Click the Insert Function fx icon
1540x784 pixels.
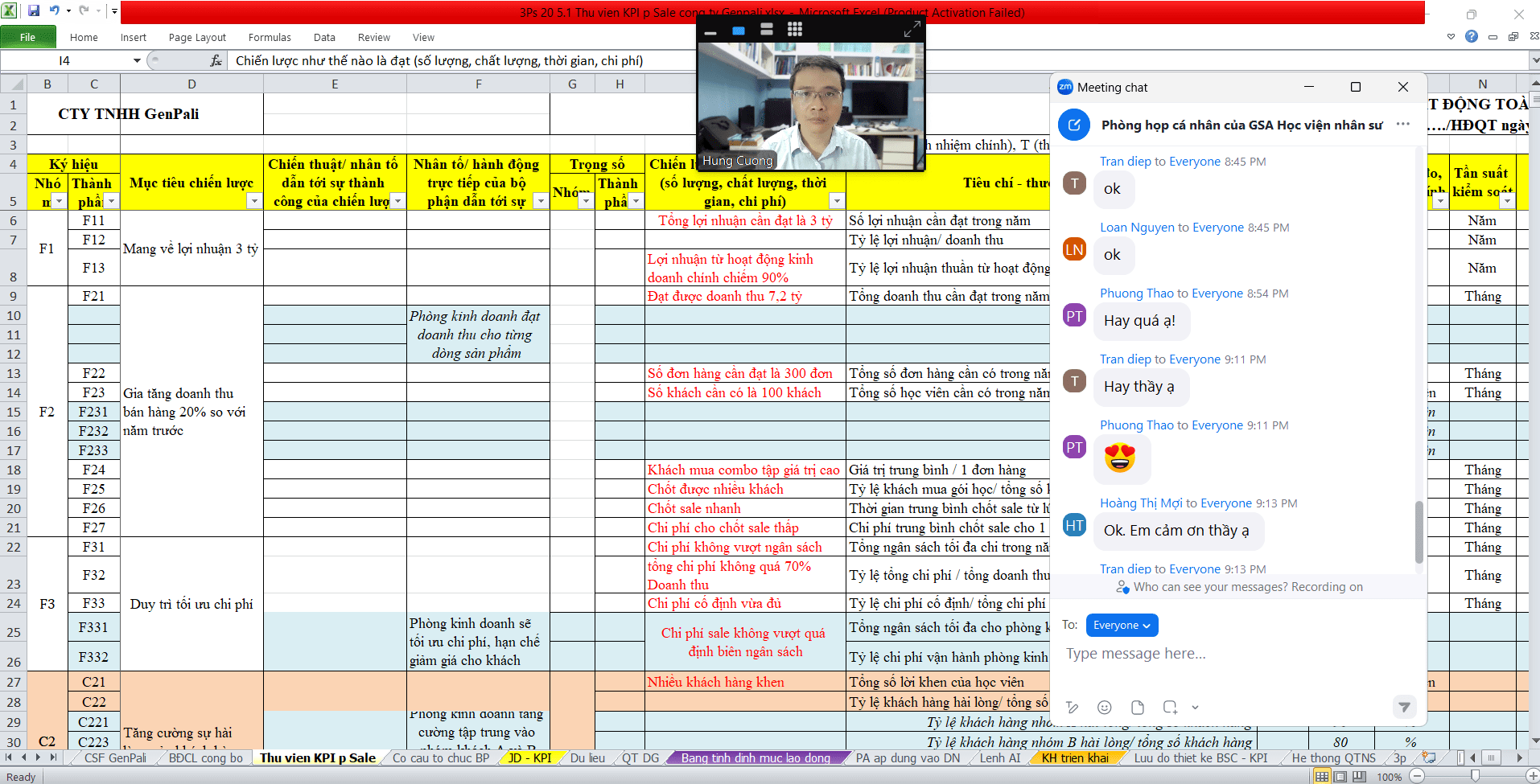point(216,60)
